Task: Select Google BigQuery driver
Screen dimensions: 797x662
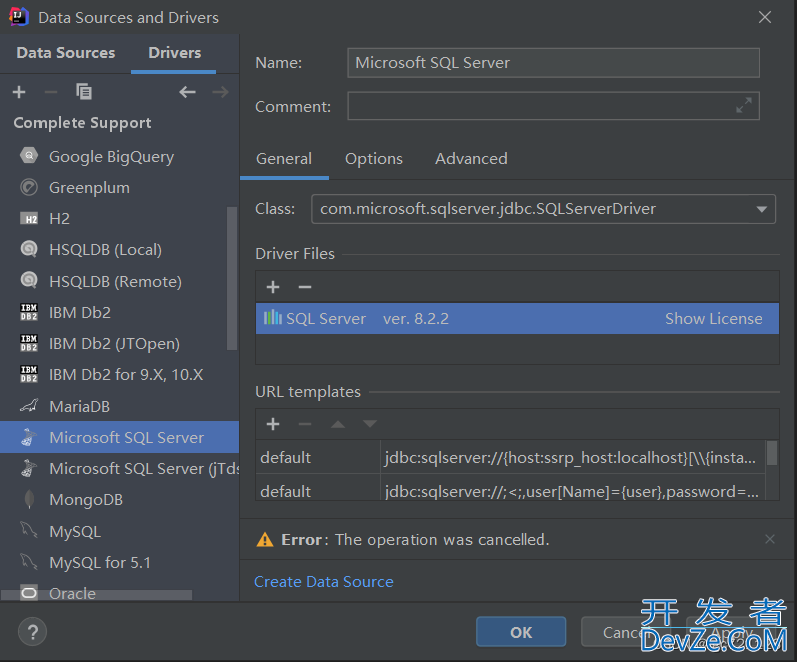Action: pyautogui.click(x=119, y=156)
